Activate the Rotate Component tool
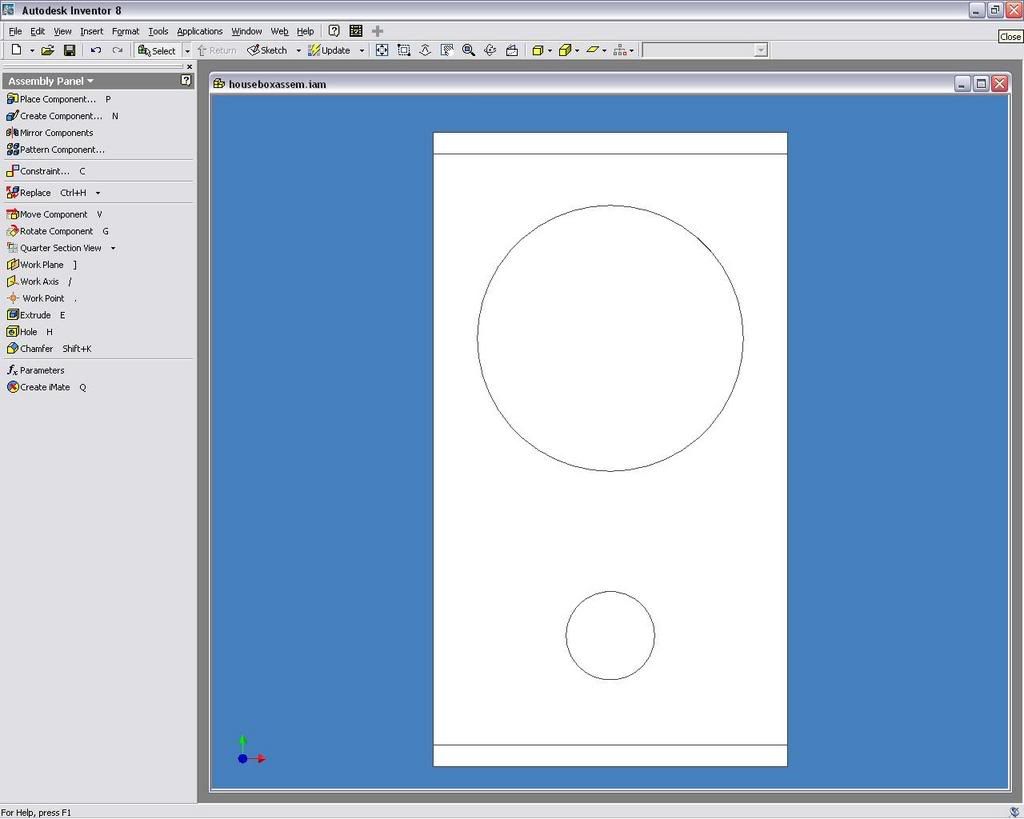1024x819 pixels. point(56,231)
